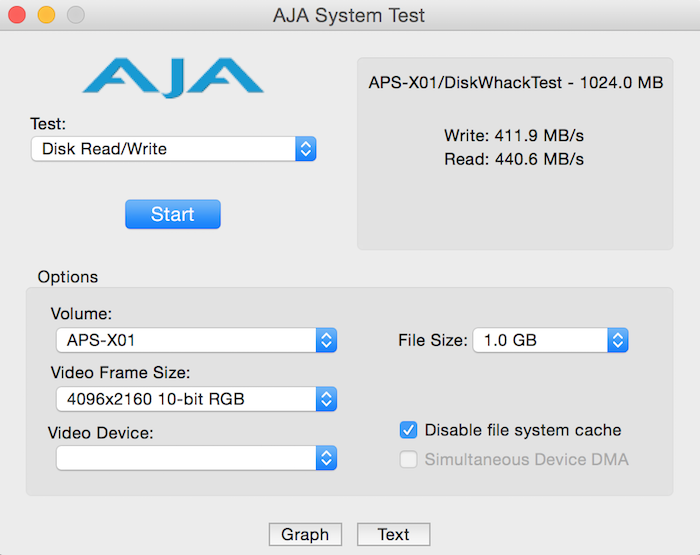Click the AJA logo image
This screenshot has height=555, width=700.
(x=173, y=78)
